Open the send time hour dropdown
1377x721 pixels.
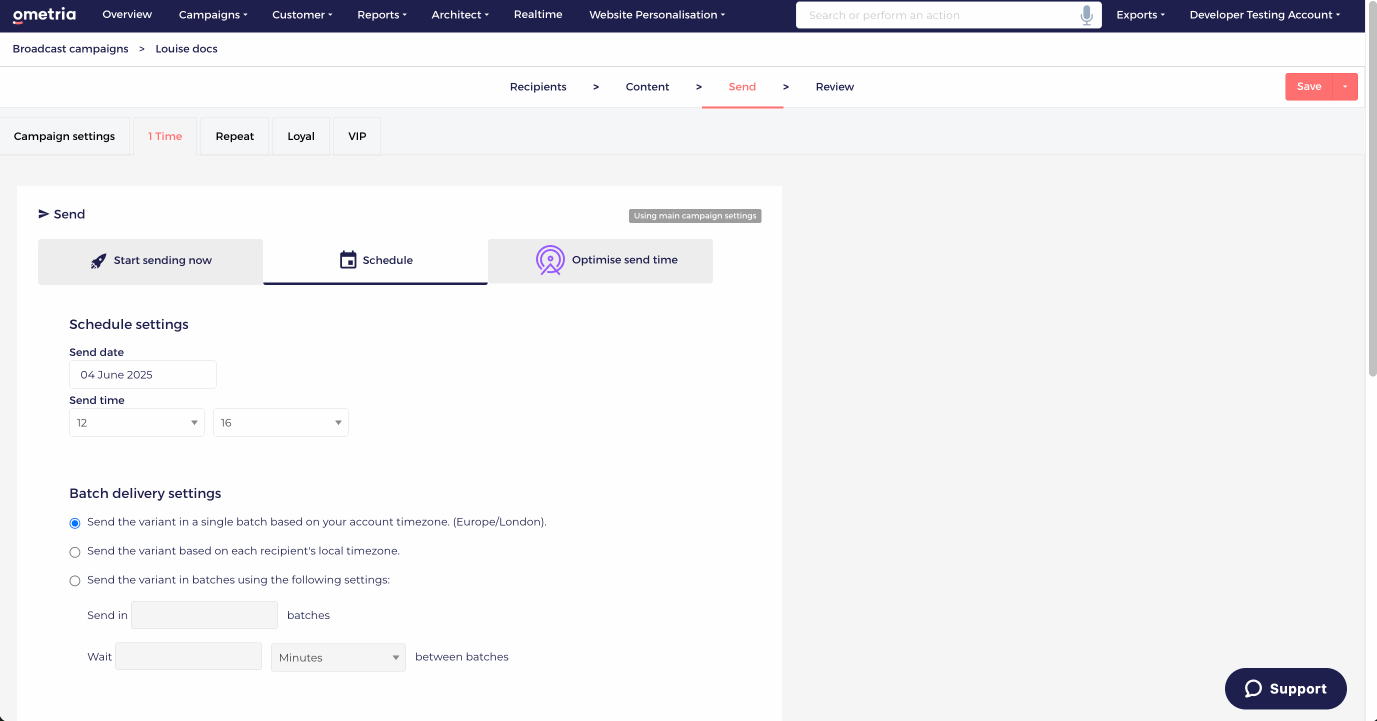[137, 423]
